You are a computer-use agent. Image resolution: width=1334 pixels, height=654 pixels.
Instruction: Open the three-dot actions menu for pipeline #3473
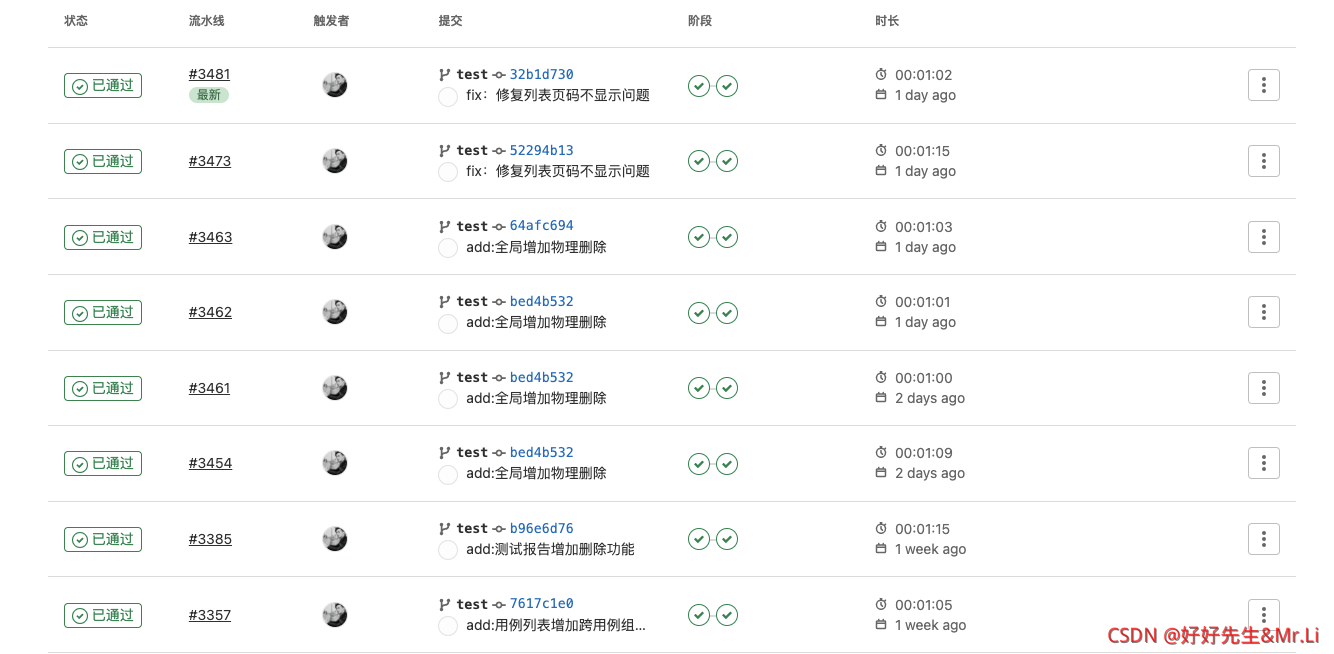[x=1264, y=161]
